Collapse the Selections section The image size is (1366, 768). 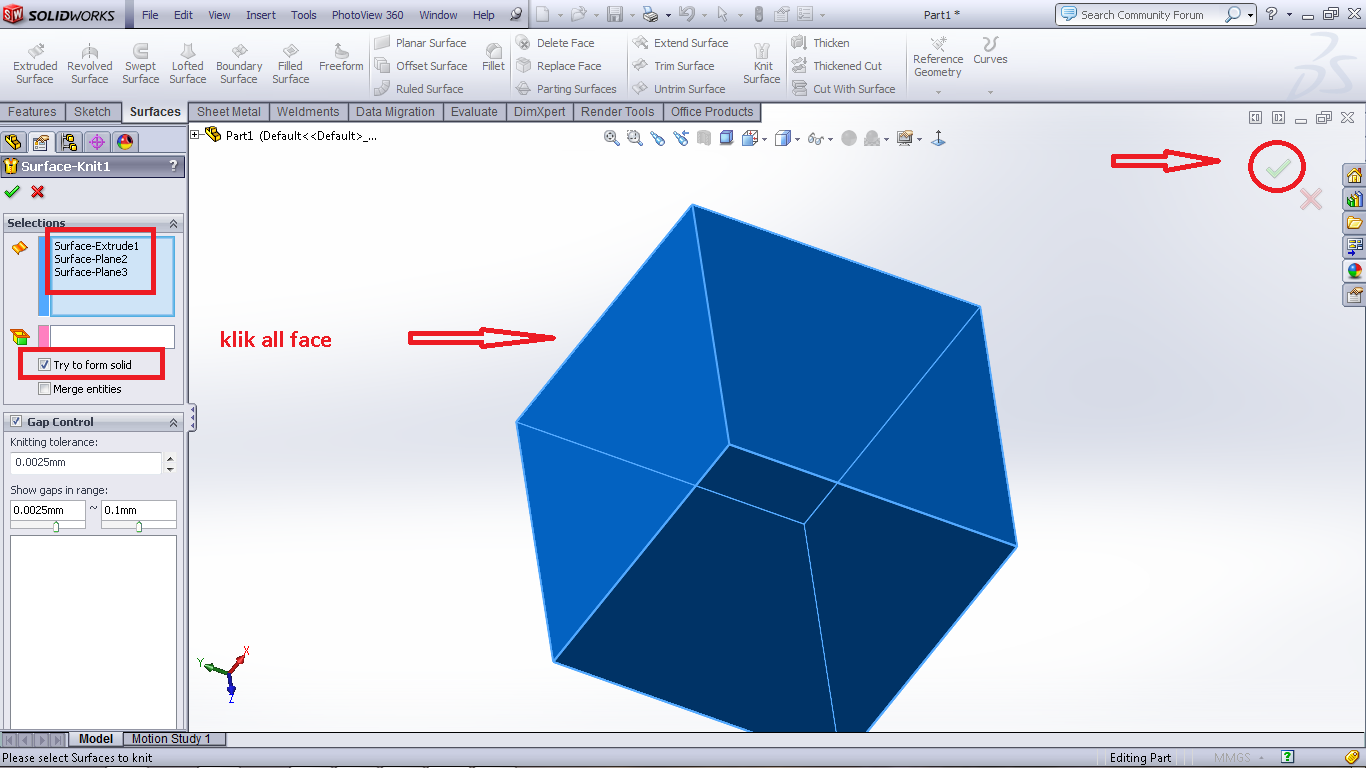(x=173, y=224)
